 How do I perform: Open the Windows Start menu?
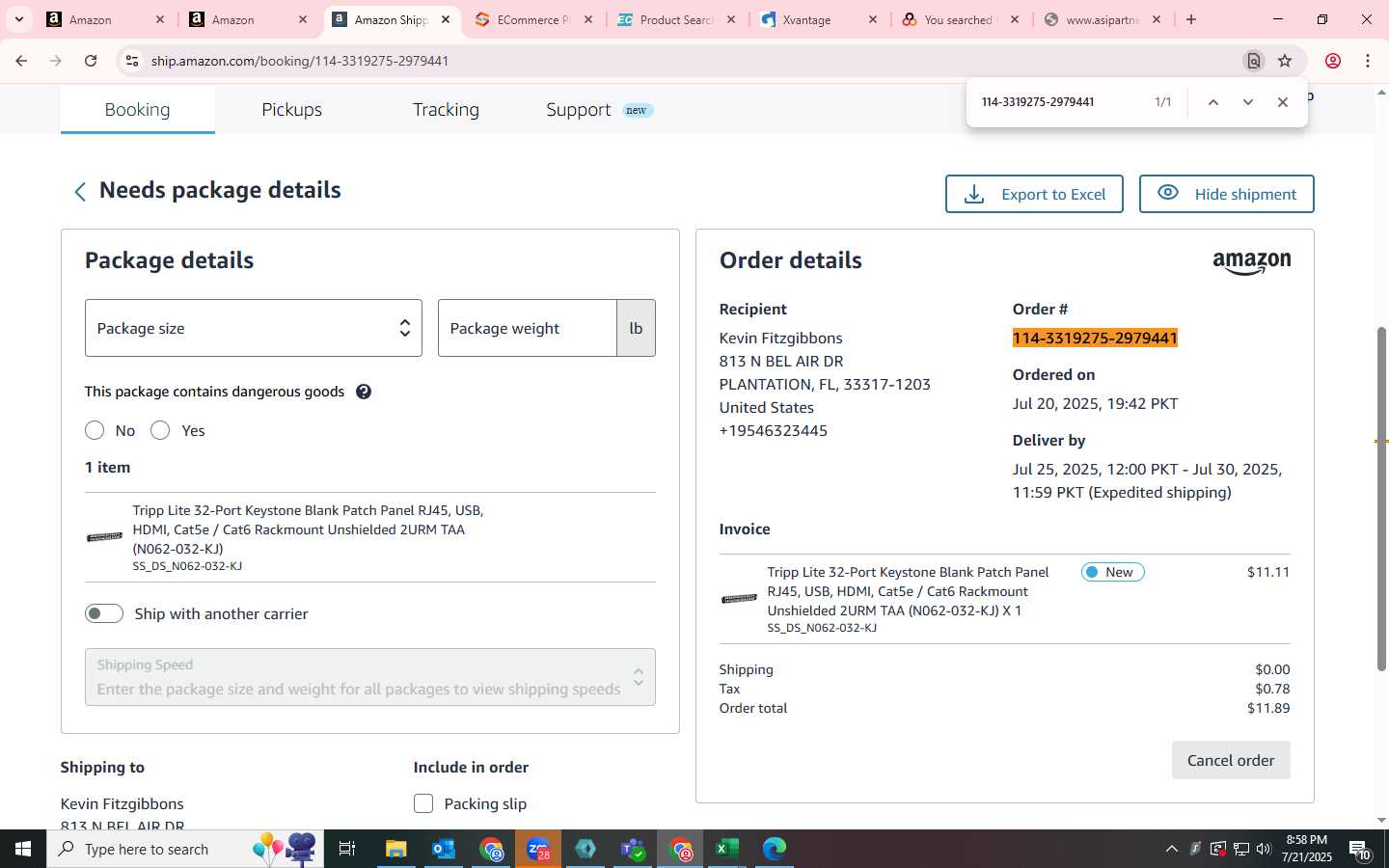click(x=23, y=849)
